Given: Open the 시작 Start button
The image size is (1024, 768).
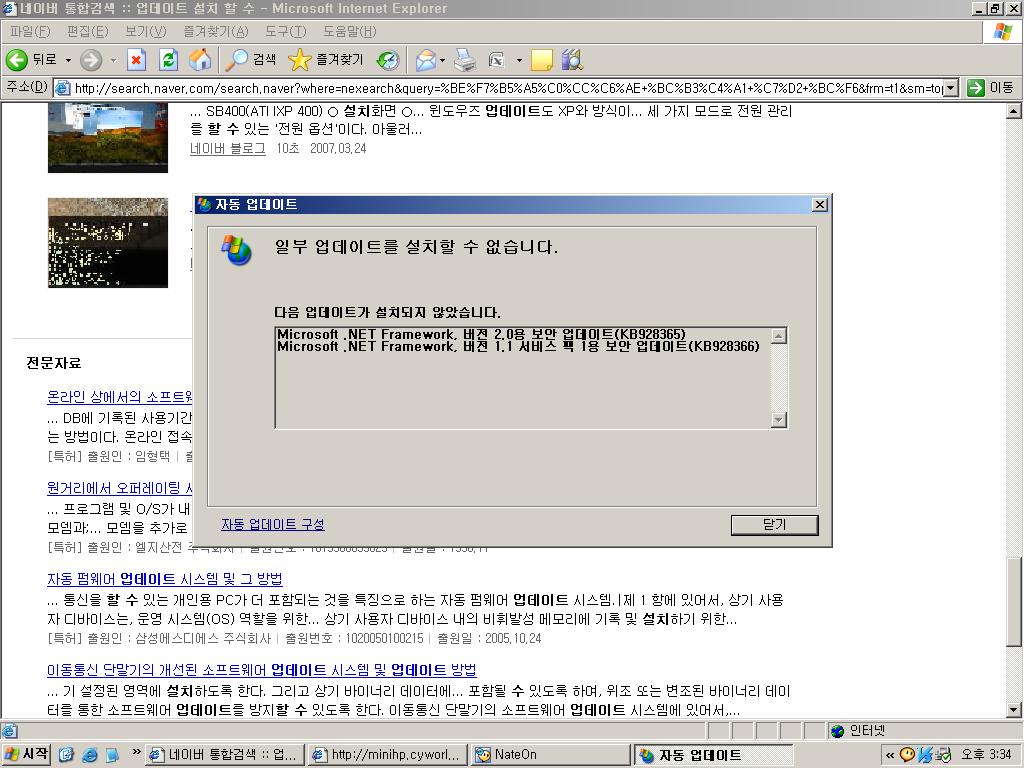Looking at the screenshot, I should point(26,754).
